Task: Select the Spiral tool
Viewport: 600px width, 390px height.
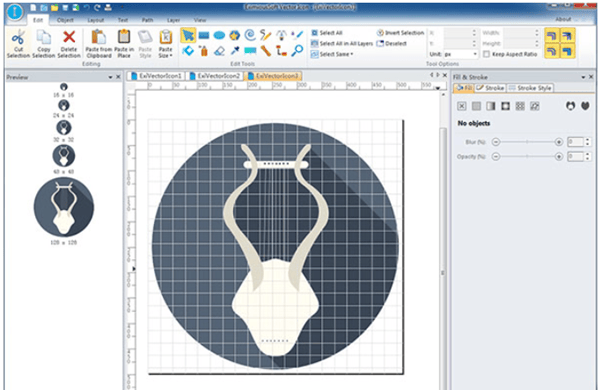Action: (x=250, y=35)
